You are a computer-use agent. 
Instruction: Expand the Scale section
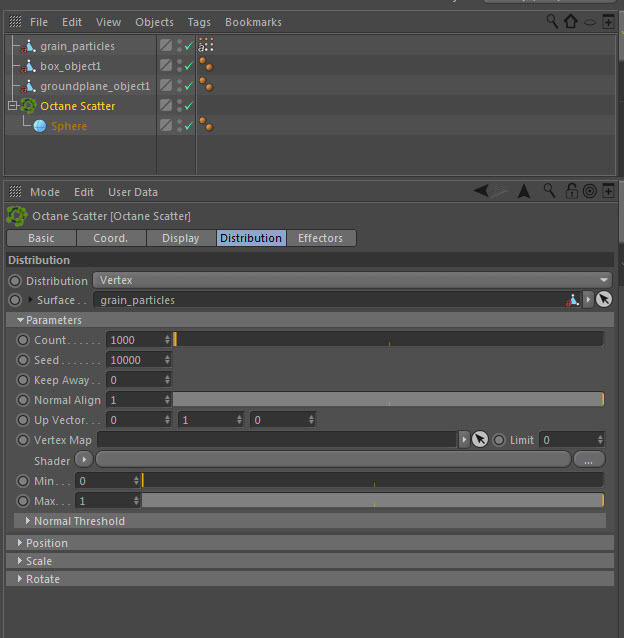coord(20,561)
